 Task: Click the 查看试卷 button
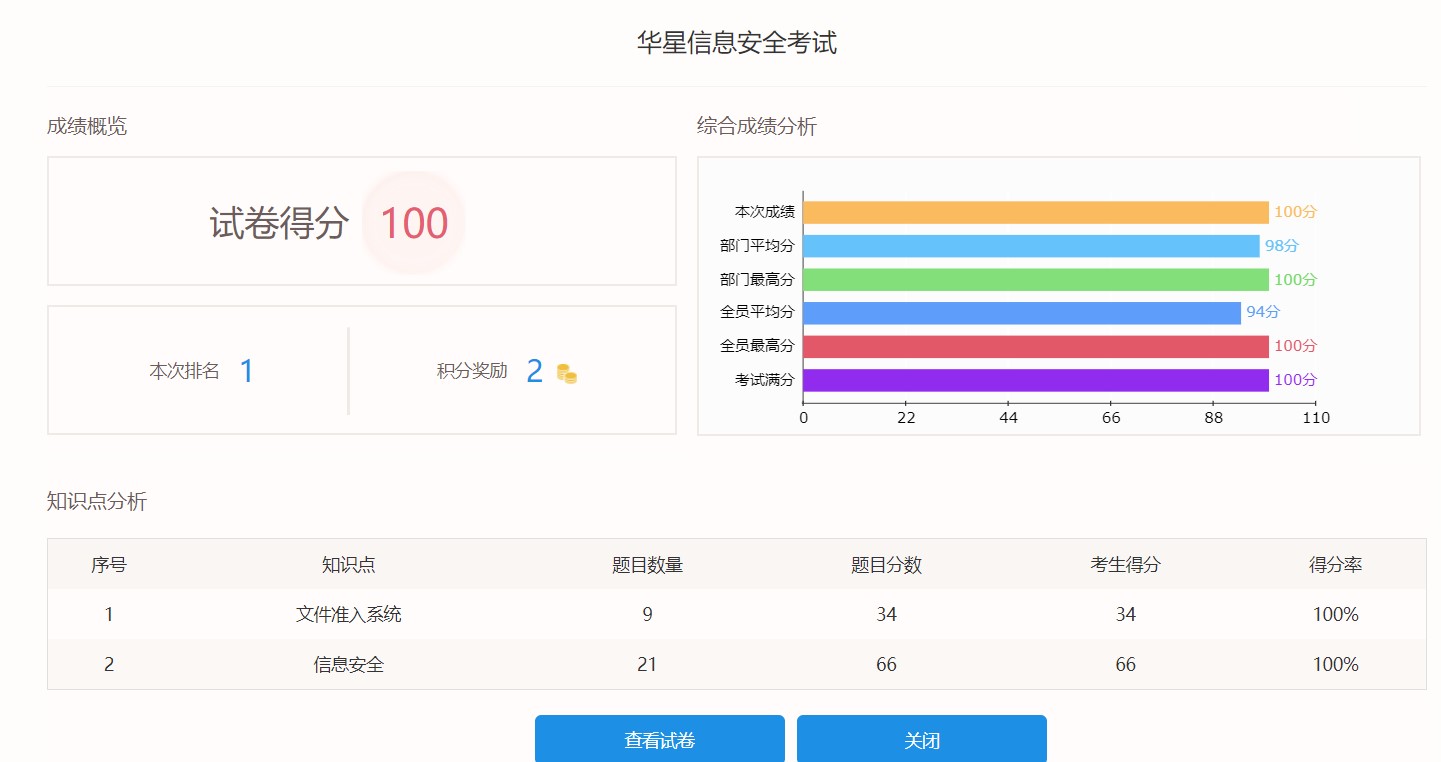tap(659, 740)
